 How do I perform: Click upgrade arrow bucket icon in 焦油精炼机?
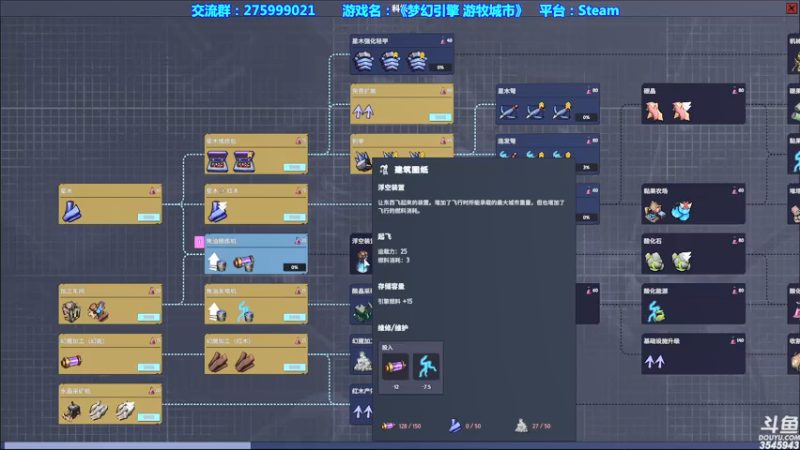[217, 262]
